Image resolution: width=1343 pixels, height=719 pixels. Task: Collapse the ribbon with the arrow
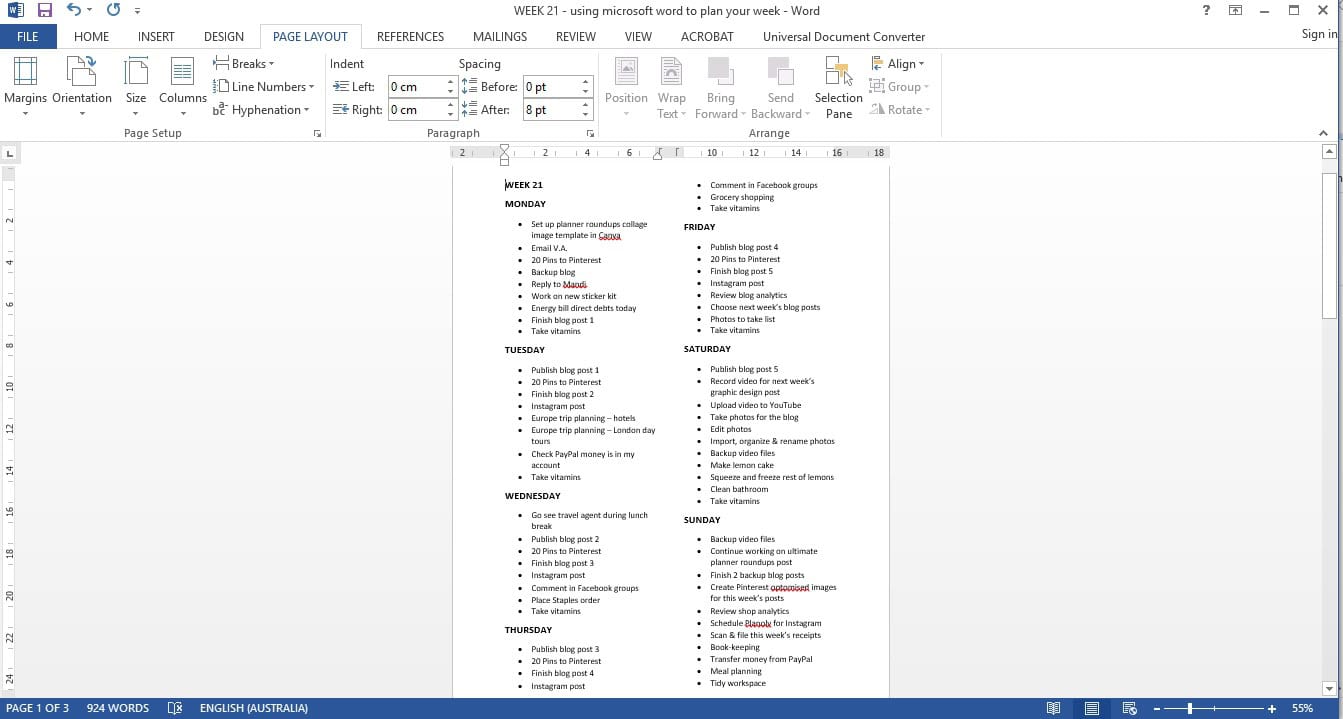coord(1324,133)
